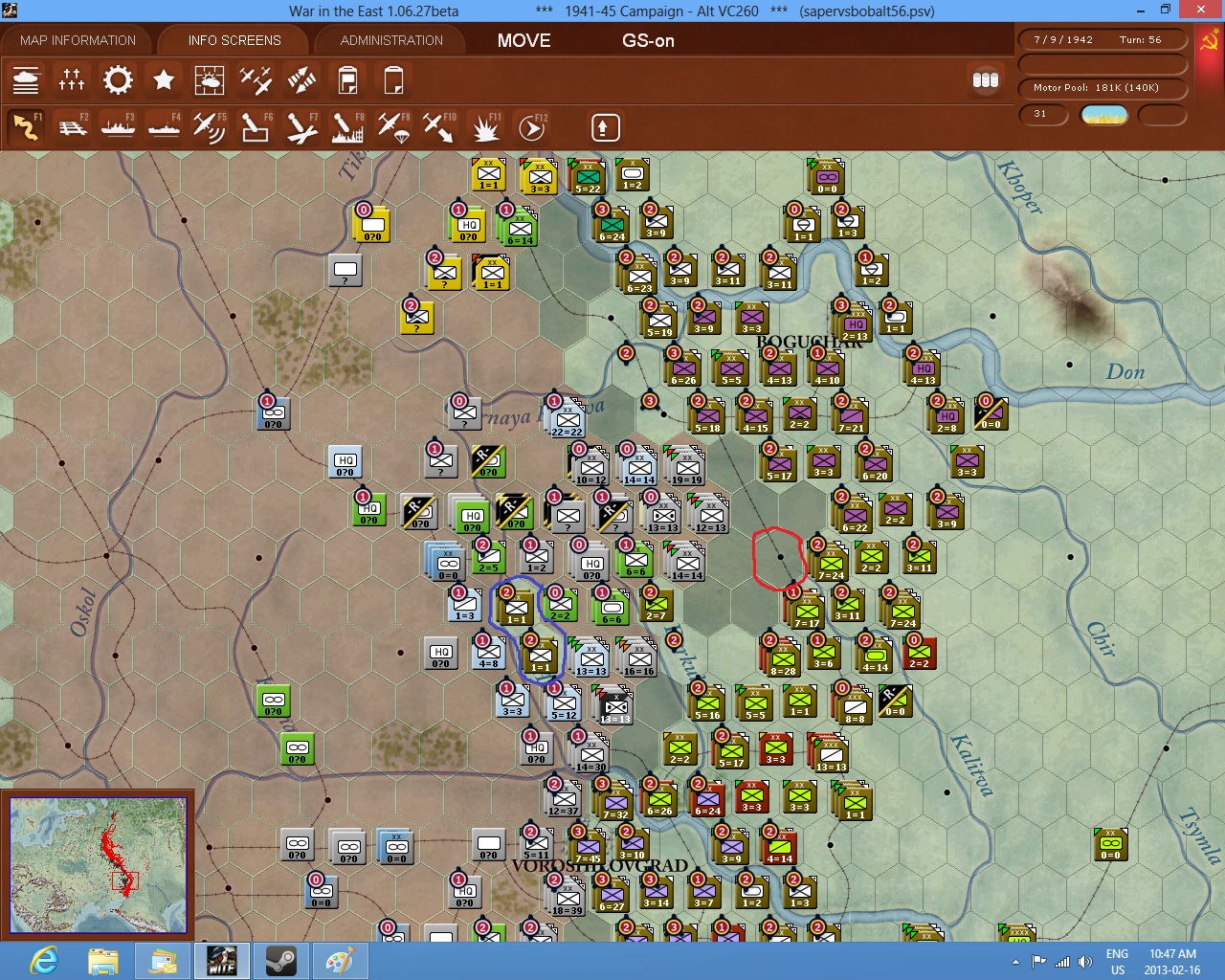Select the 7=21 unit counter
Image resolution: width=1225 pixels, height=980 pixels.
[851, 415]
